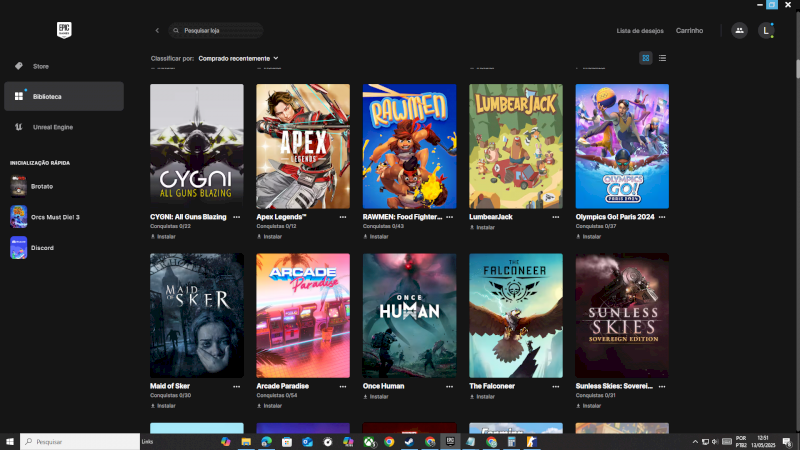Image resolution: width=800 pixels, height=450 pixels.
Task: Open the Store section in sidebar
Action: pyautogui.click(x=40, y=66)
